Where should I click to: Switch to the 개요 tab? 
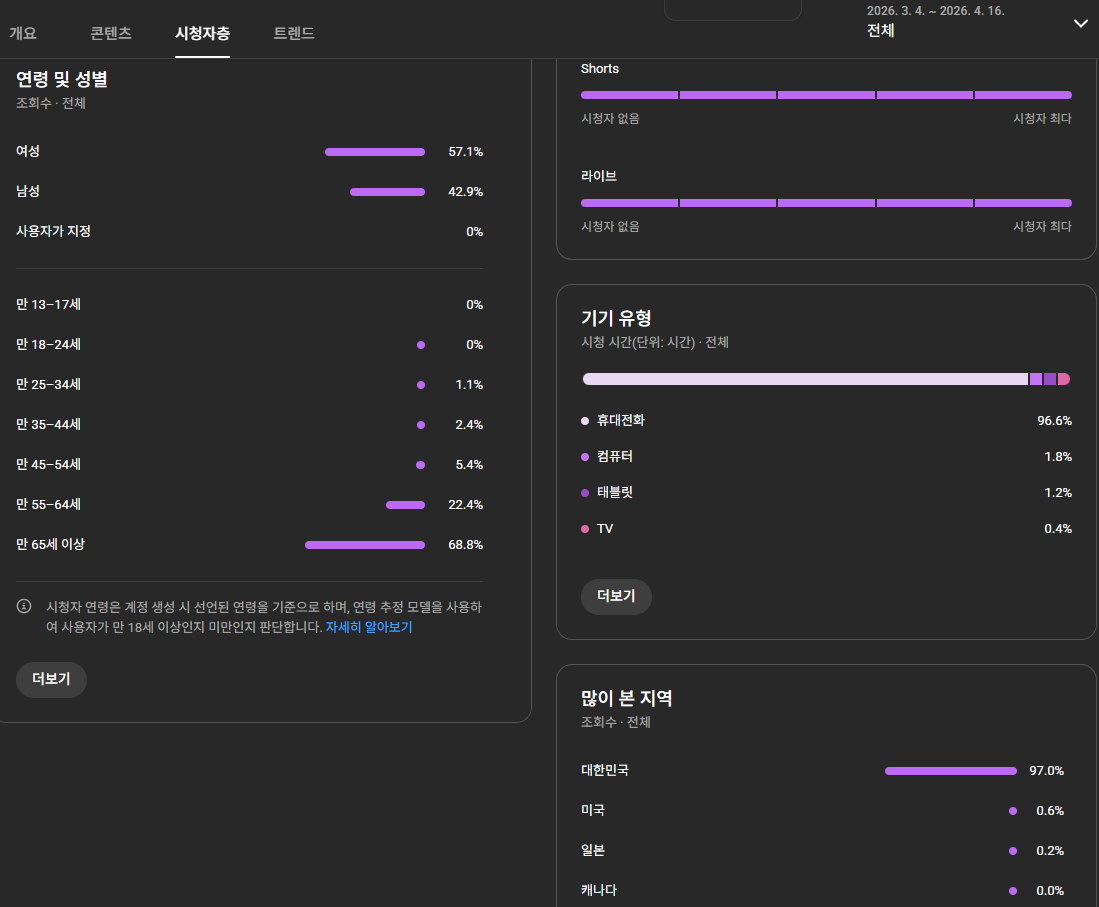[x=23, y=33]
